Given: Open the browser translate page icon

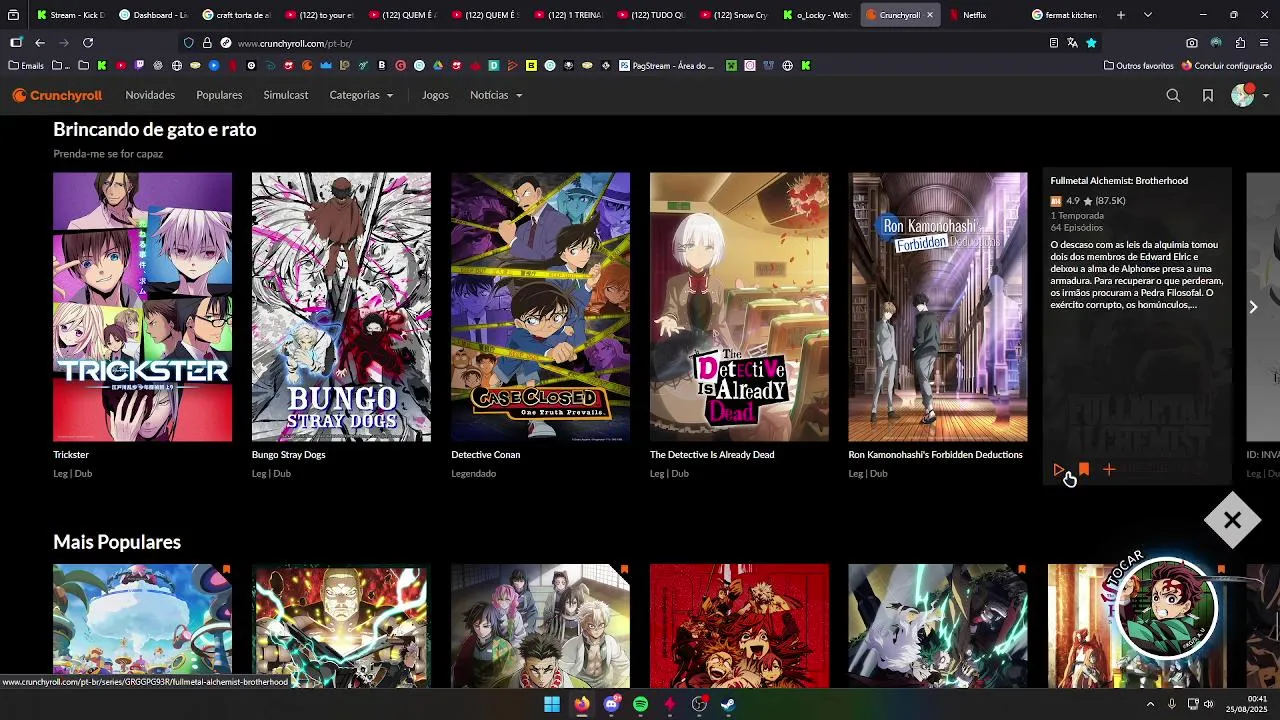Looking at the screenshot, I should pyautogui.click(x=1072, y=43).
